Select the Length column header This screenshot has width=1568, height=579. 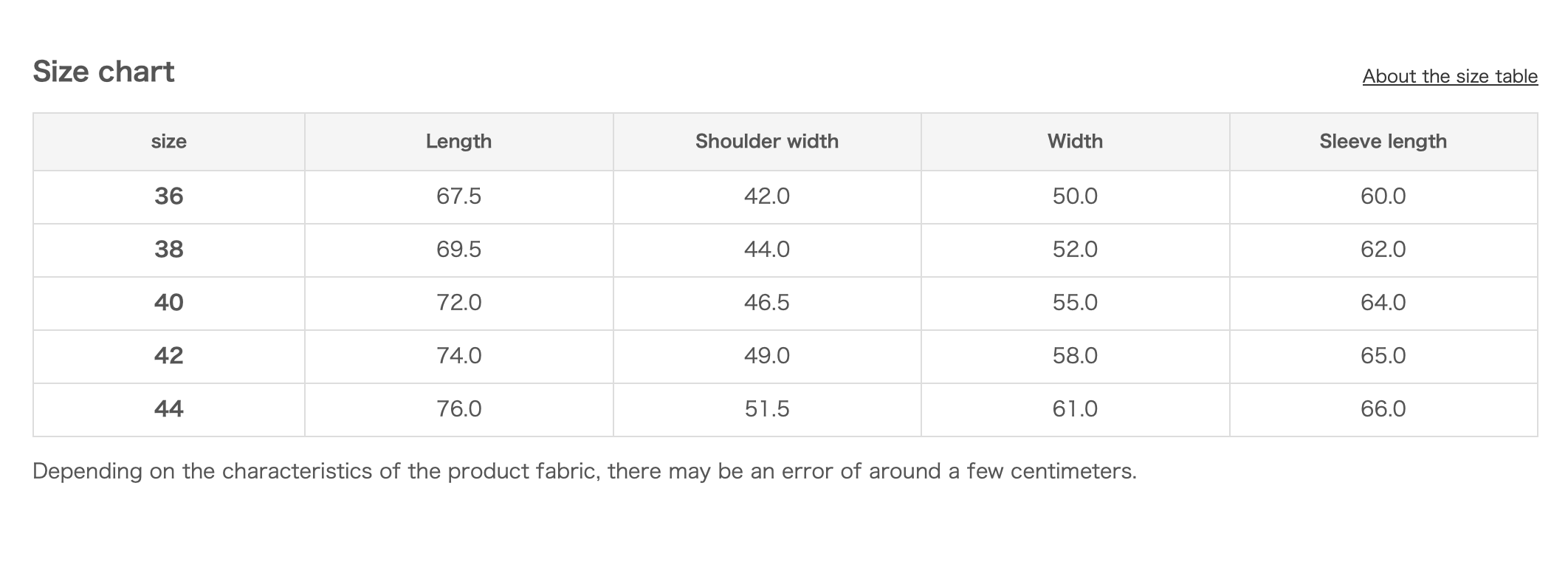point(458,141)
